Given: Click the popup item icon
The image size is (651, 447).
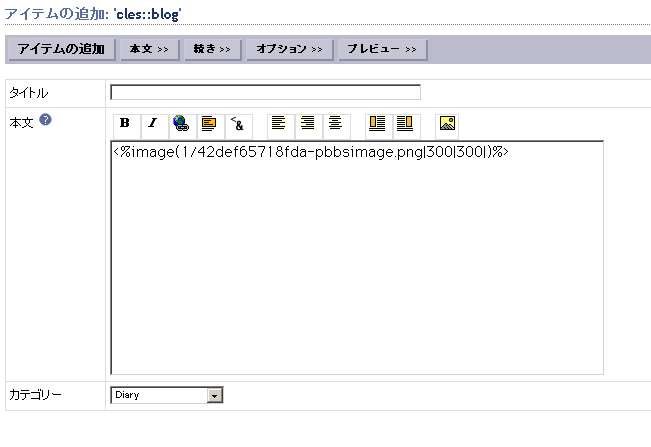Looking at the screenshot, I should (210, 126).
